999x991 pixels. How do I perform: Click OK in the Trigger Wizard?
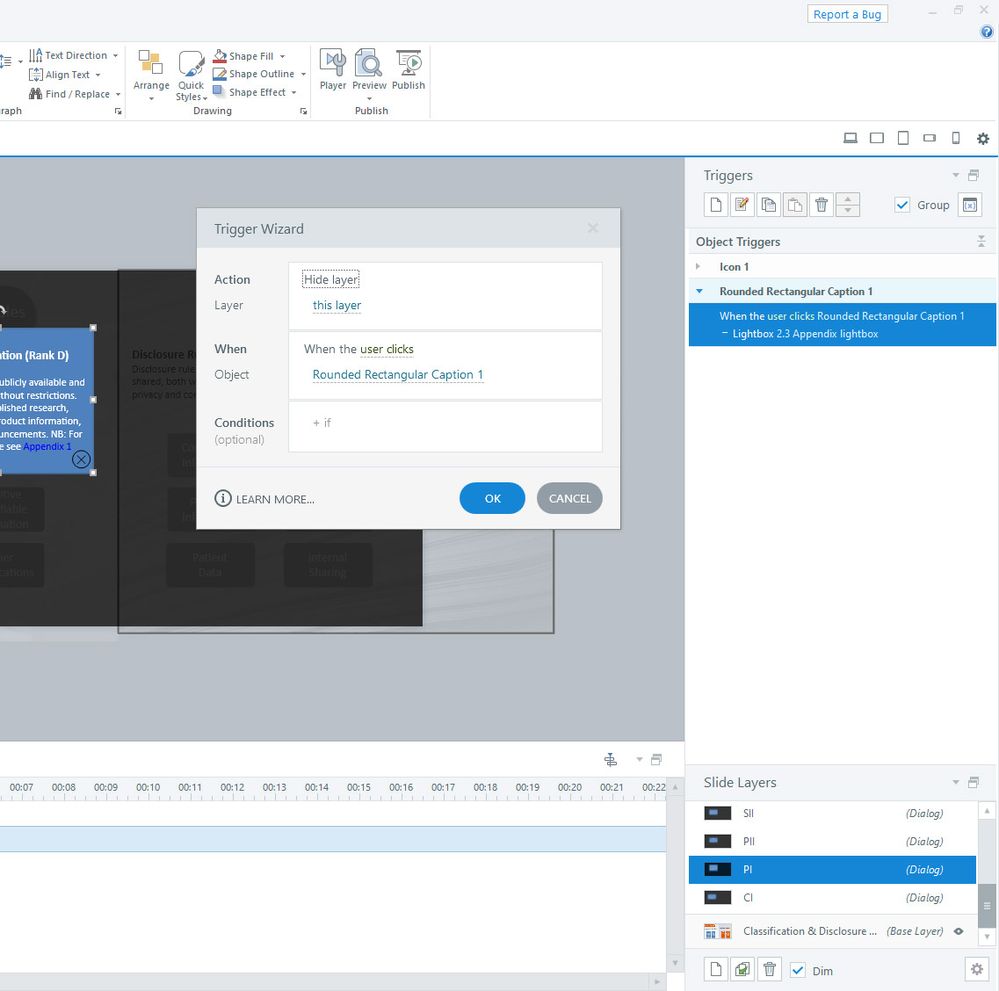point(492,498)
